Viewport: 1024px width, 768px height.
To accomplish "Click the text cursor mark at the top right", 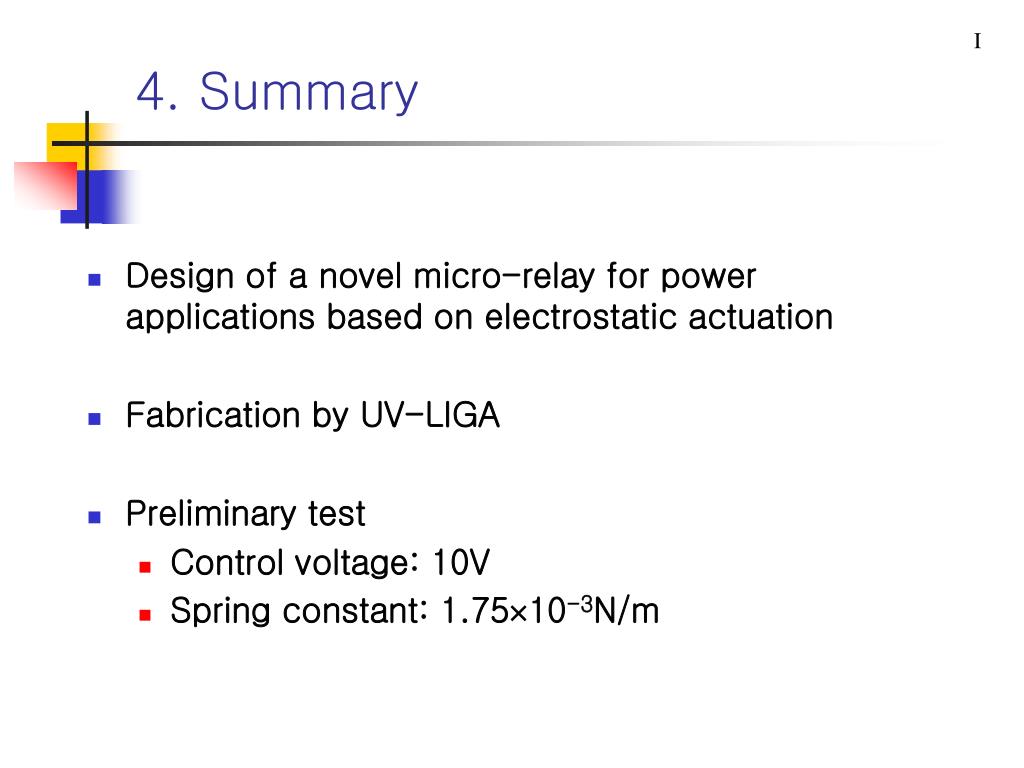I will point(978,41).
